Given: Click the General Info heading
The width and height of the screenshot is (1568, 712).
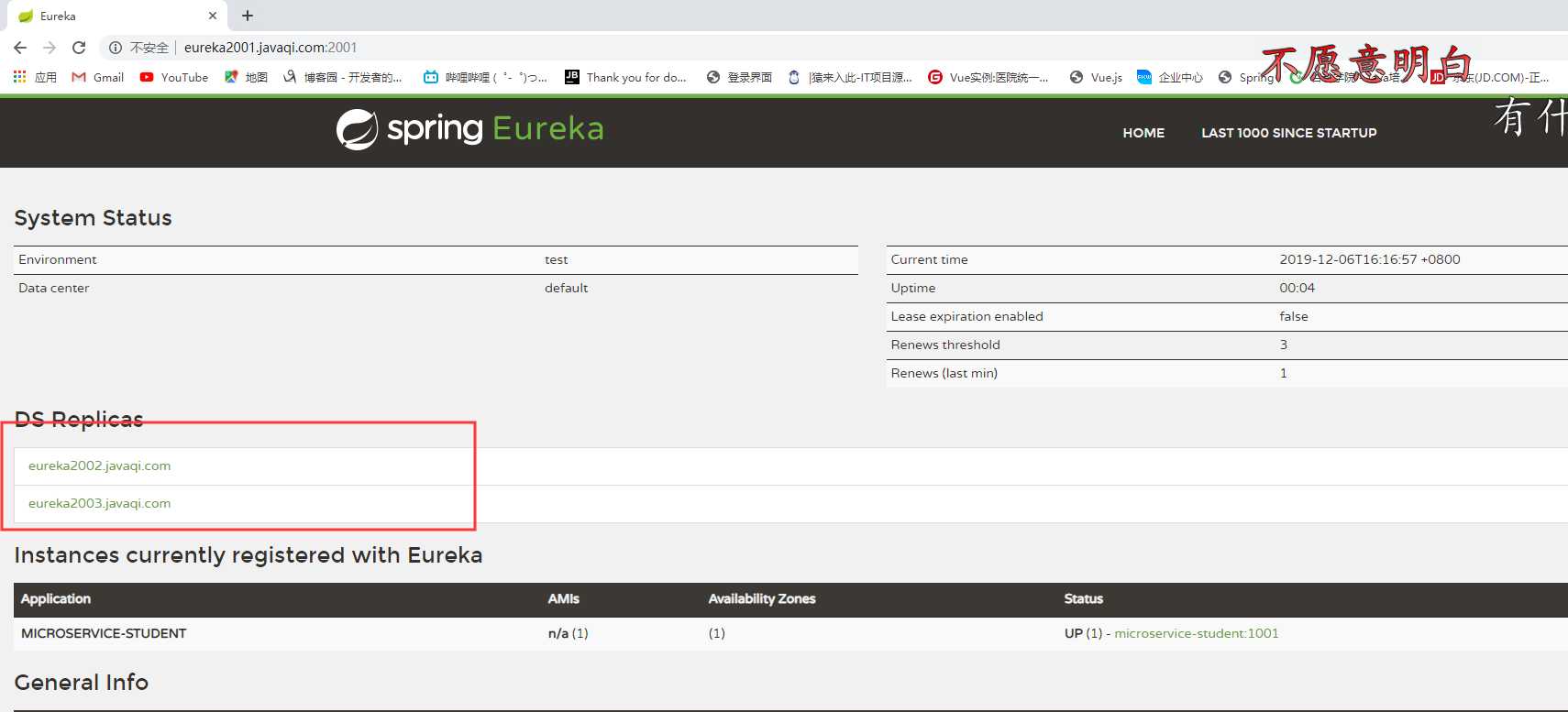Looking at the screenshot, I should click(x=82, y=683).
